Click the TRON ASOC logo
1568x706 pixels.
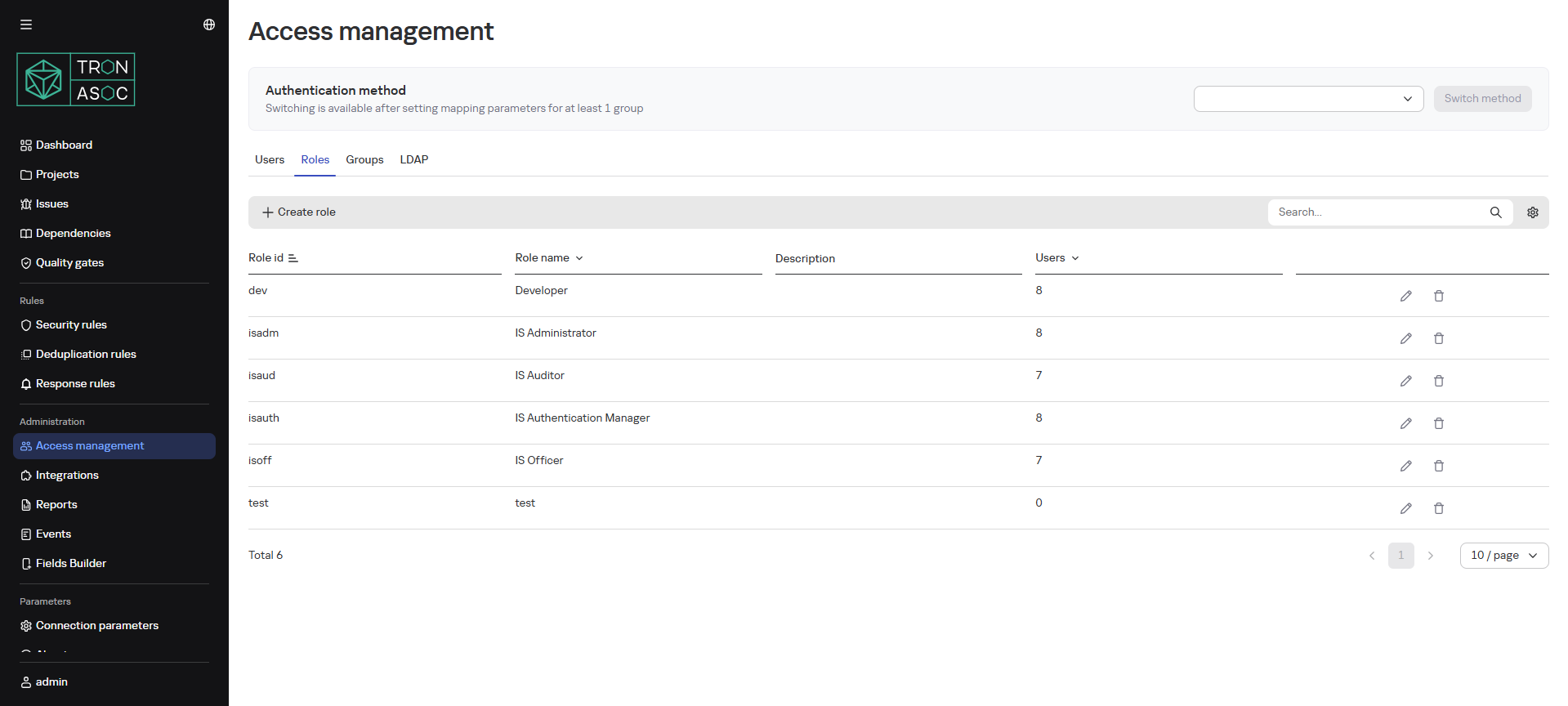click(76, 80)
